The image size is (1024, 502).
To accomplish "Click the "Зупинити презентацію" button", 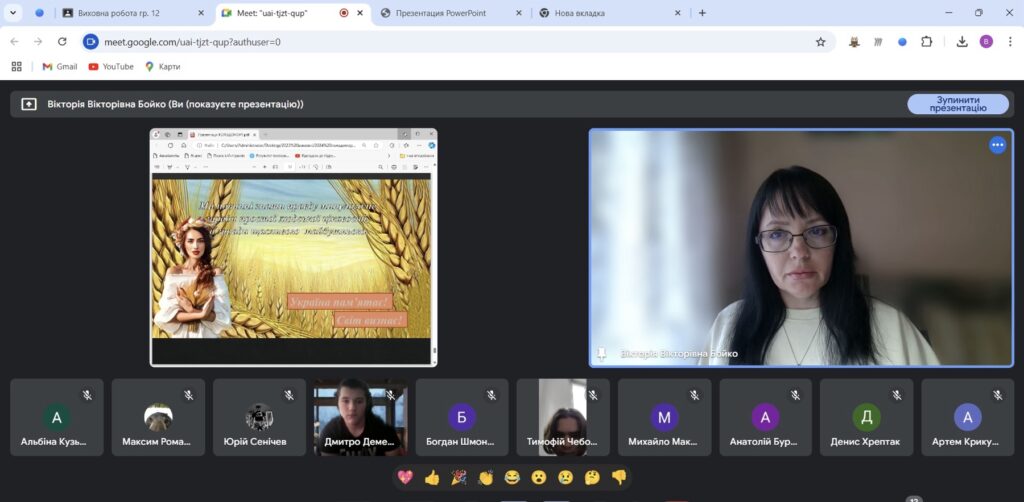I will click(957, 104).
